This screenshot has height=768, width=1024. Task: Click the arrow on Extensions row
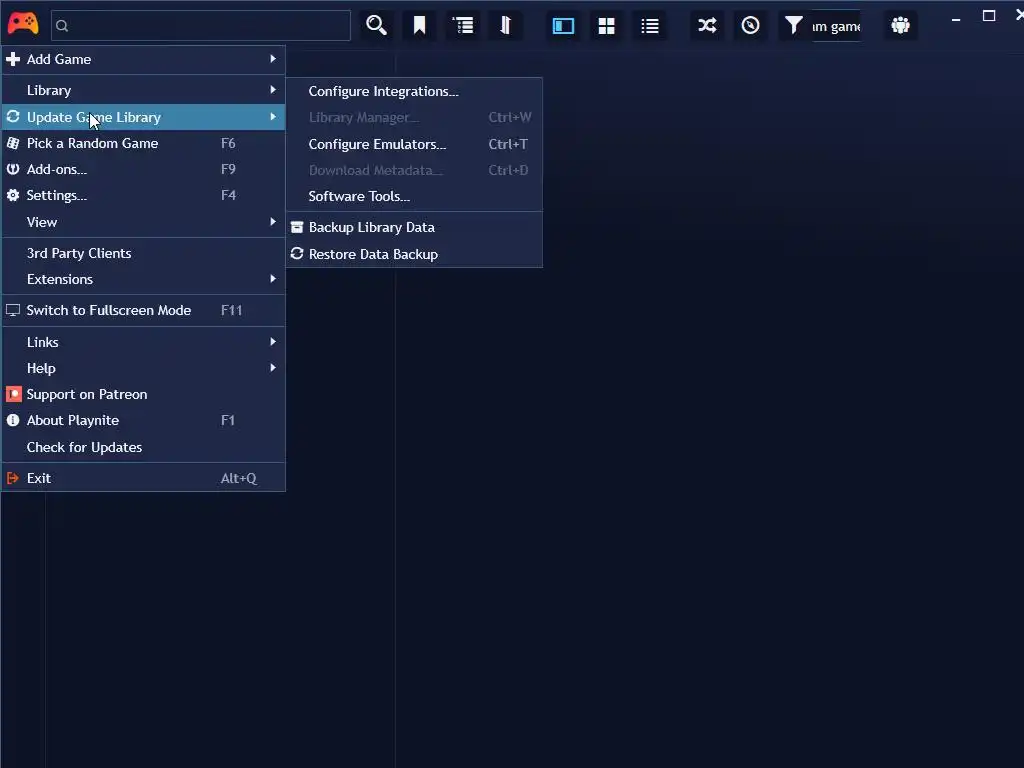[273, 279]
